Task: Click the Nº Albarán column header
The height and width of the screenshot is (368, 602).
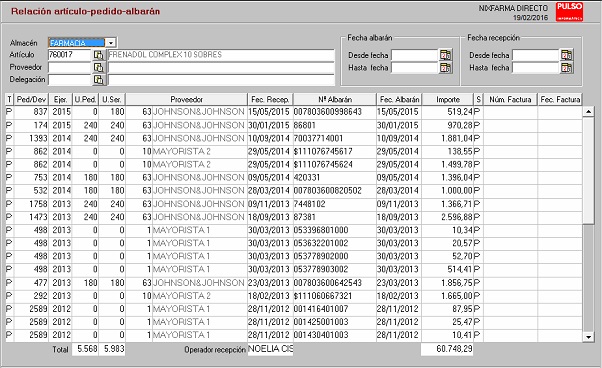Action: pos(335,99)
